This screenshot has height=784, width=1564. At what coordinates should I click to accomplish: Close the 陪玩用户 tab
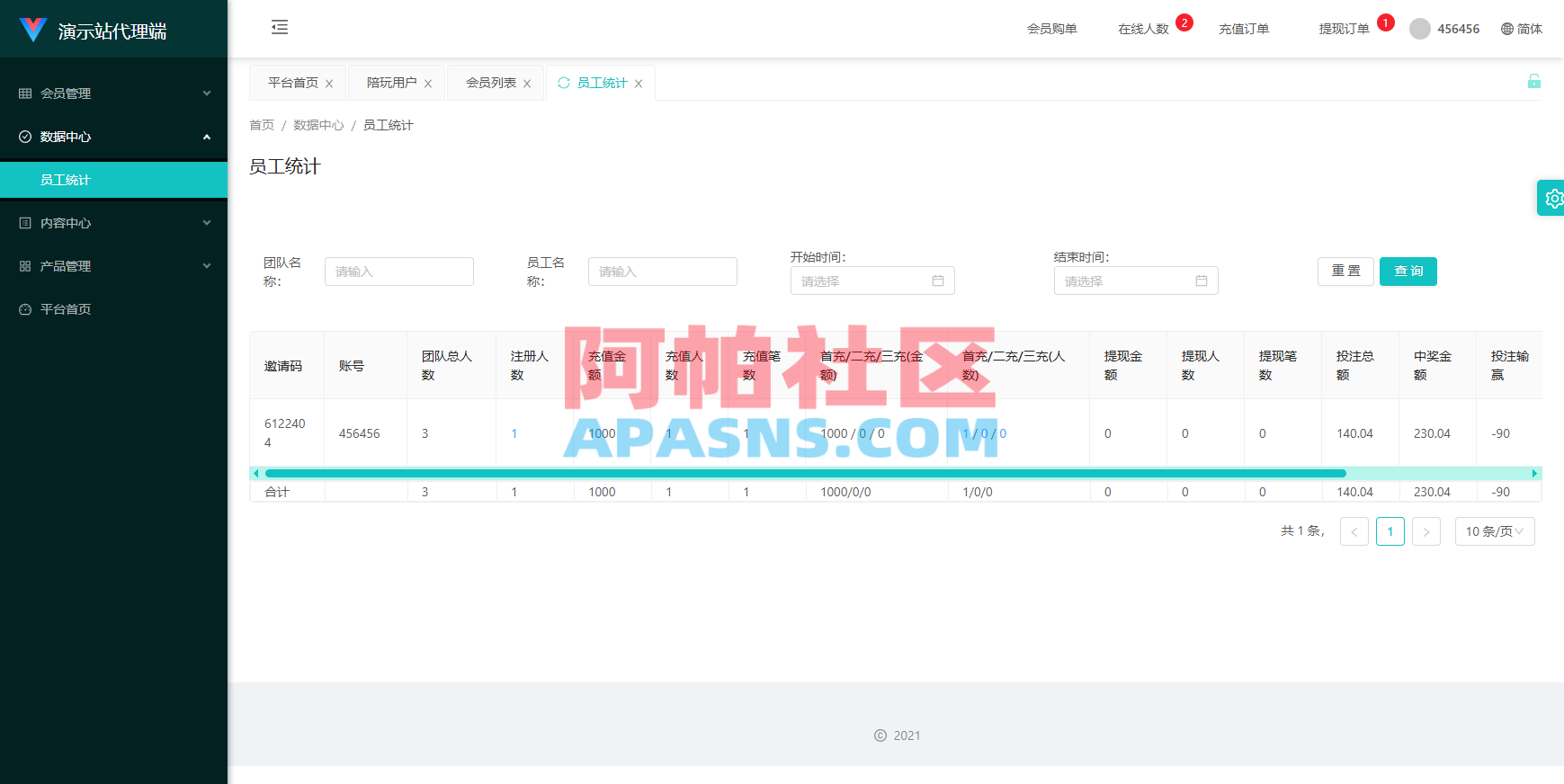[x=428, y=84]
